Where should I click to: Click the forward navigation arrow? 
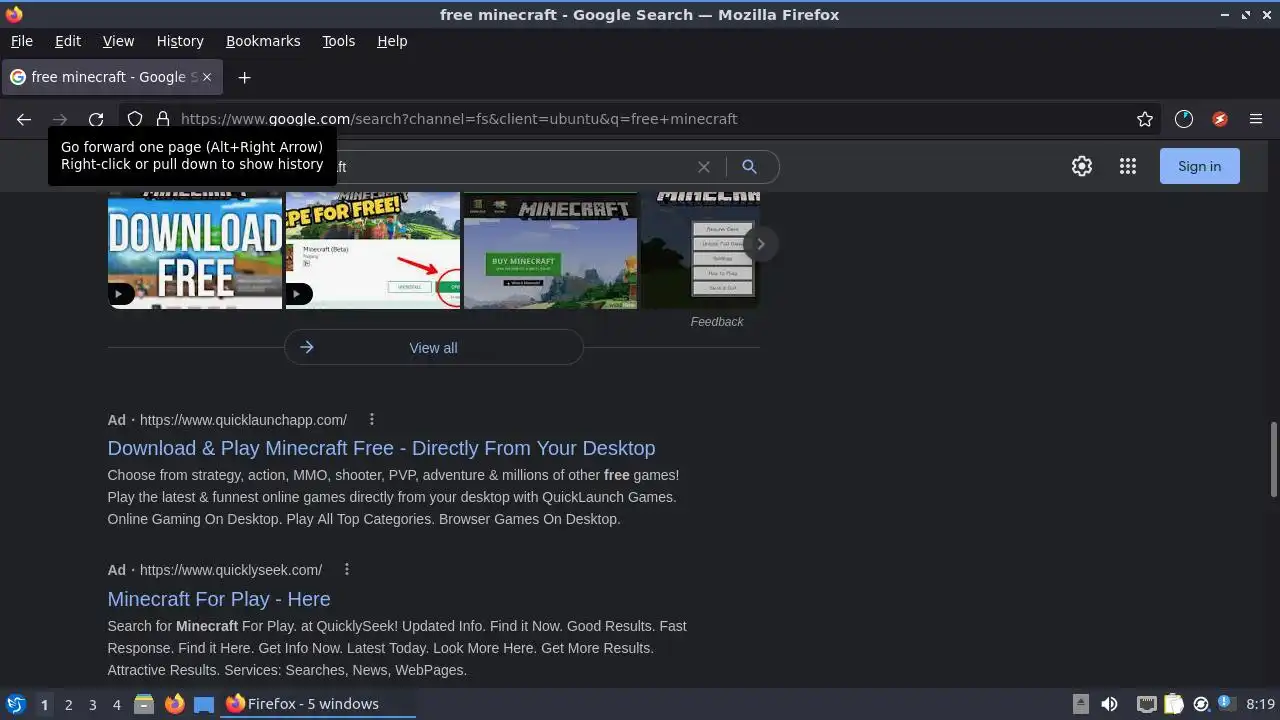tap(60, 119)
